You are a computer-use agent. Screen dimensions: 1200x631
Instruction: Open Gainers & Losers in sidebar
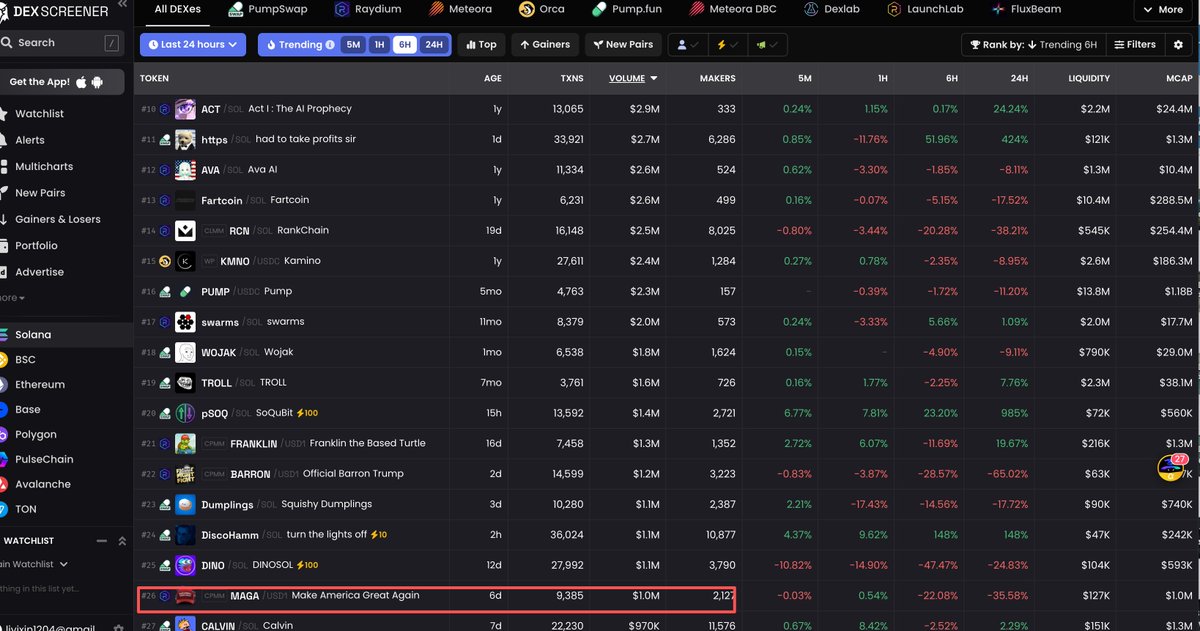[x=57, y=219]
